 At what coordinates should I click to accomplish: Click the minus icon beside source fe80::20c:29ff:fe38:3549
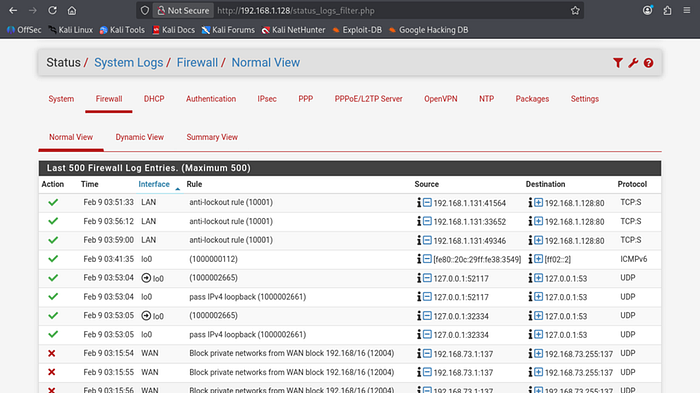coord(427,259)
